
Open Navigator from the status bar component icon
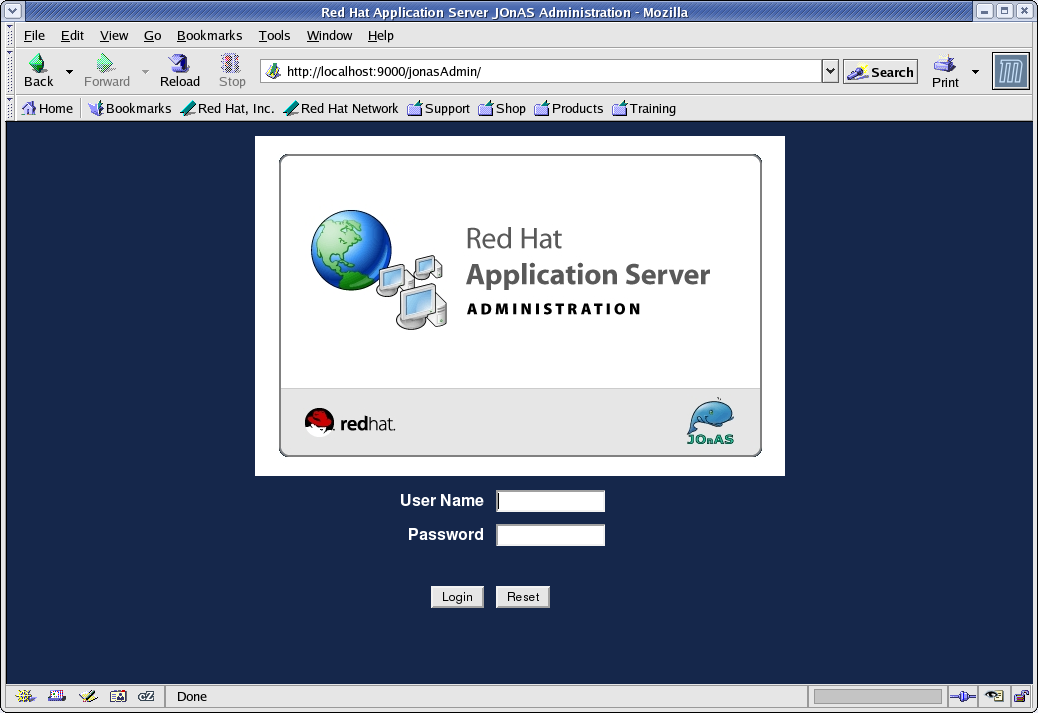[x=25, y=696]
